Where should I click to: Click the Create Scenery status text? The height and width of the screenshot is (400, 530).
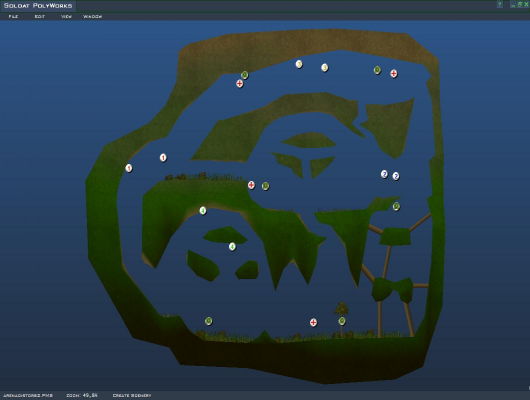132,395
